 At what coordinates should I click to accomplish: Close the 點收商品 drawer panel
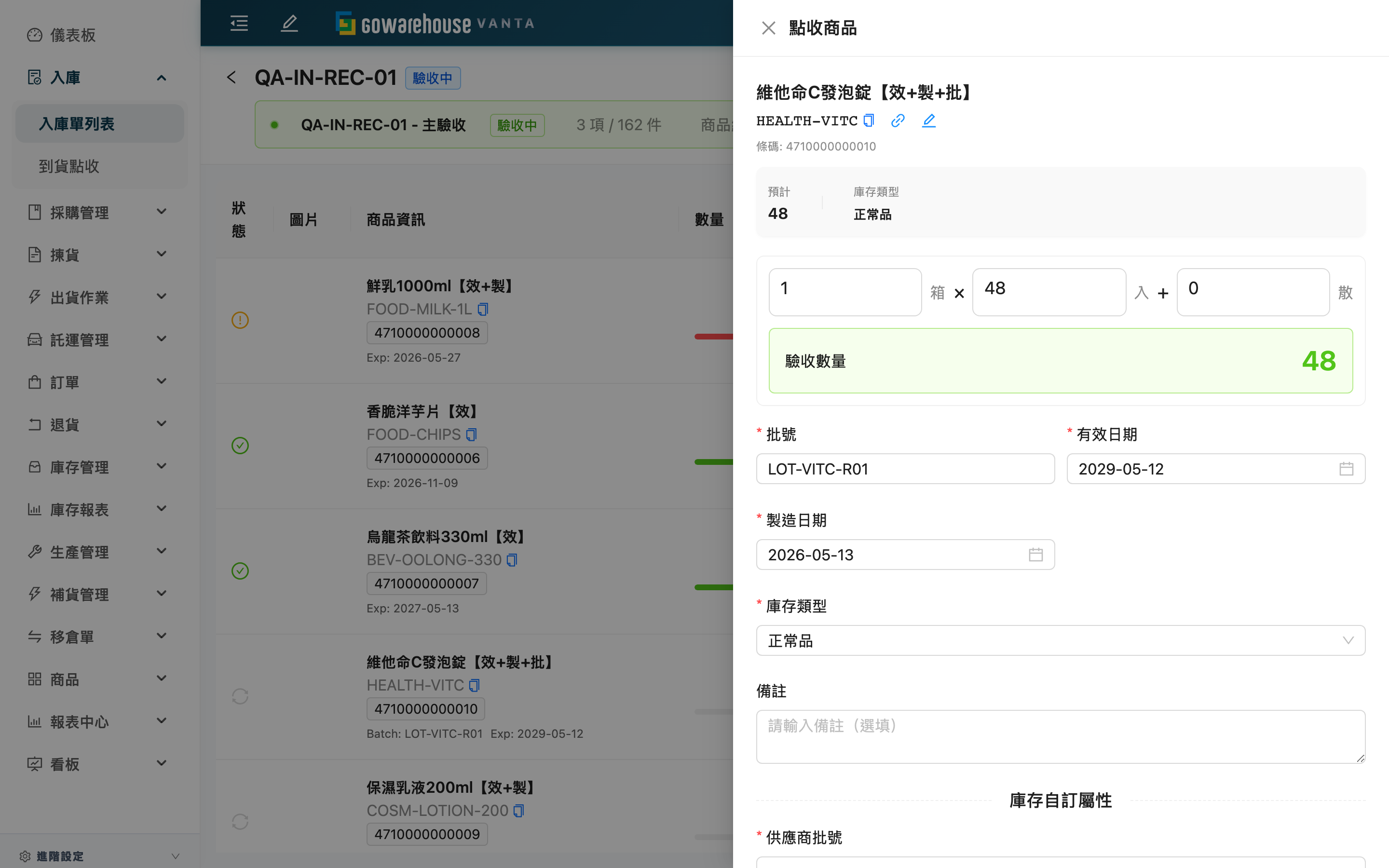coord(768,27)
